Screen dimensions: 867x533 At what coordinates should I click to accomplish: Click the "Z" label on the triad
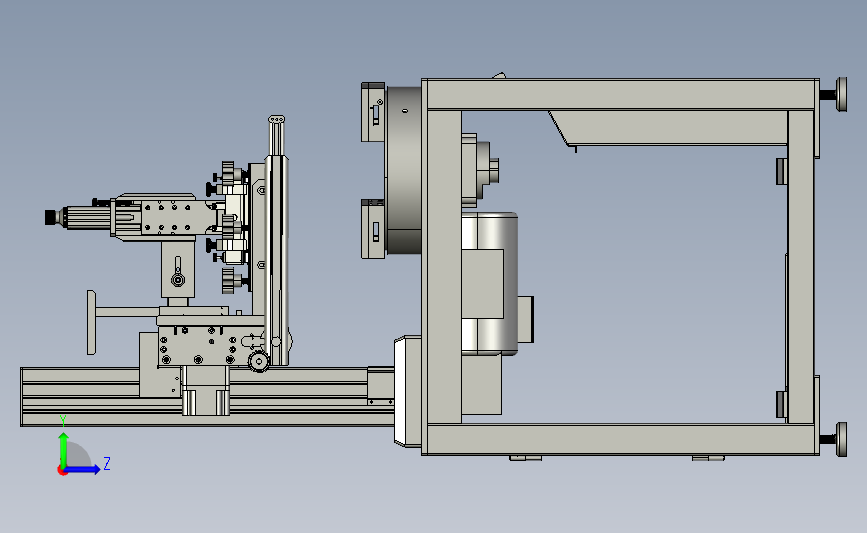point(107,463)
